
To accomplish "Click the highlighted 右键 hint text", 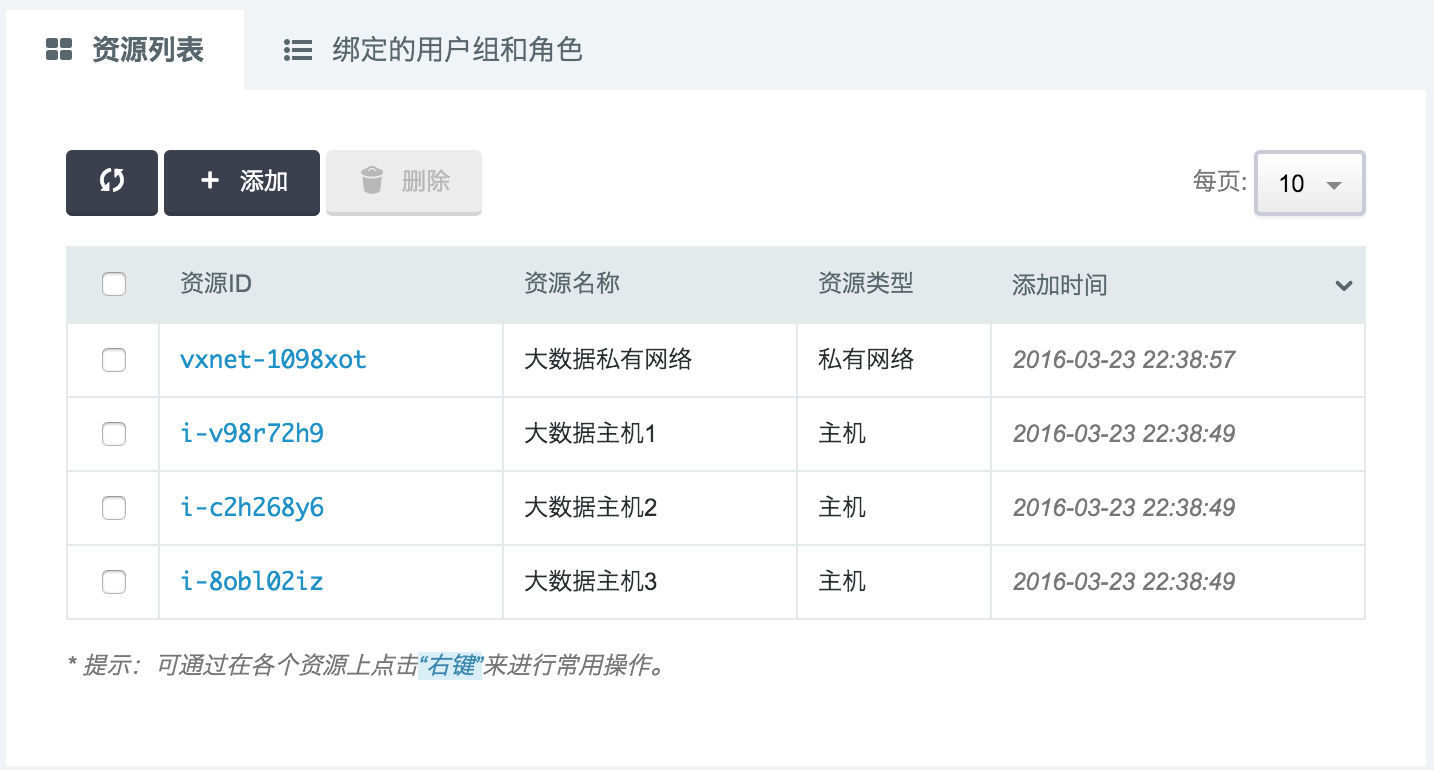I will pos(451,666).
